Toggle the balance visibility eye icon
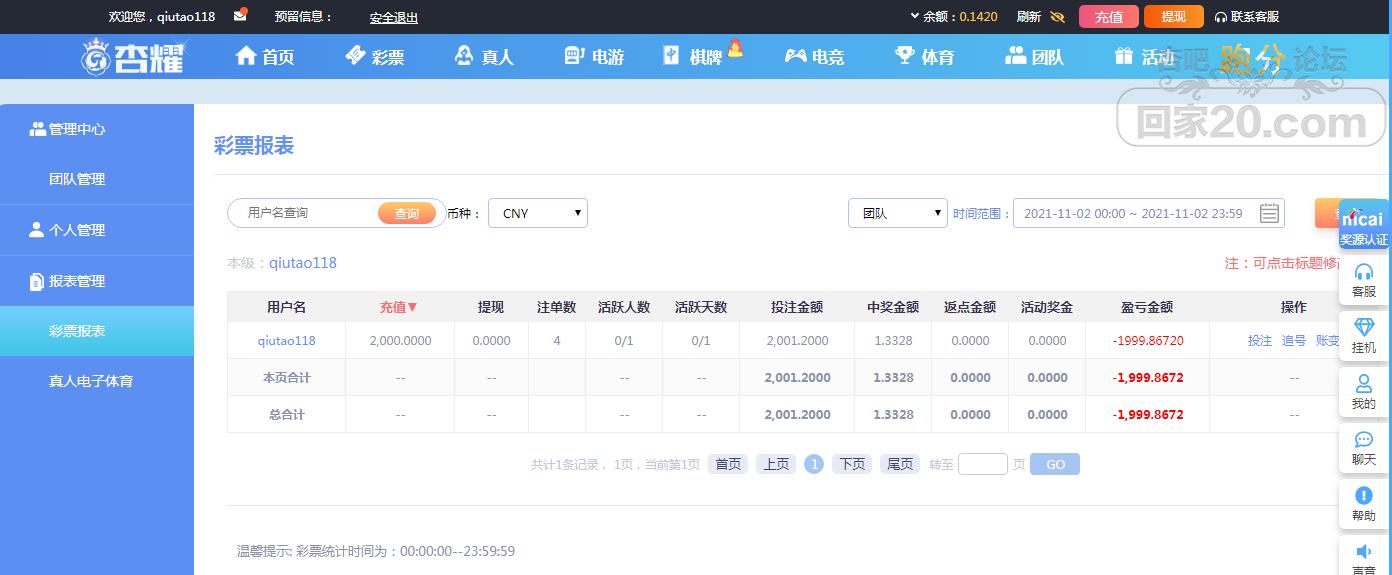Image resolution: width=1392 pixels, height=575 pixels. (x=1058, y=17)
